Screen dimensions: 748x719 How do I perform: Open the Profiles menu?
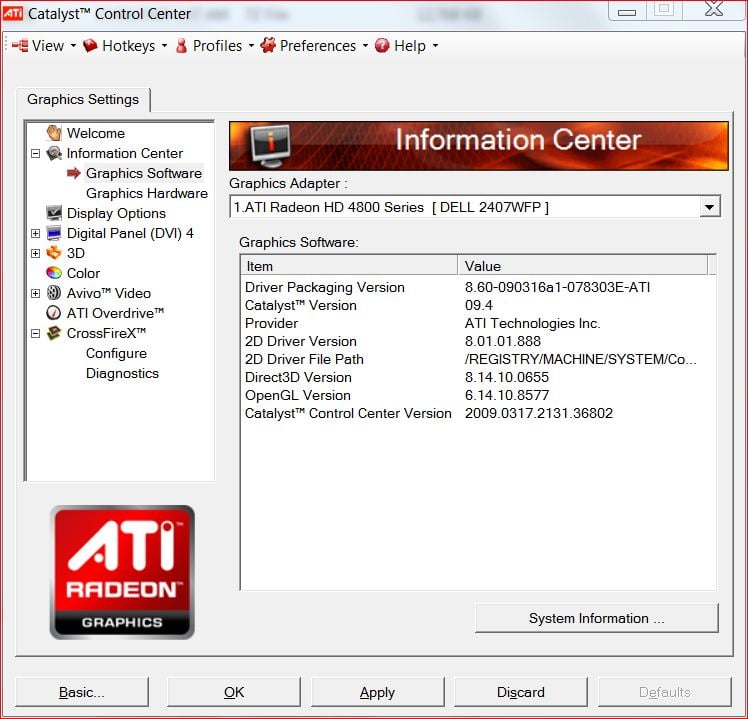coord(215,46)
